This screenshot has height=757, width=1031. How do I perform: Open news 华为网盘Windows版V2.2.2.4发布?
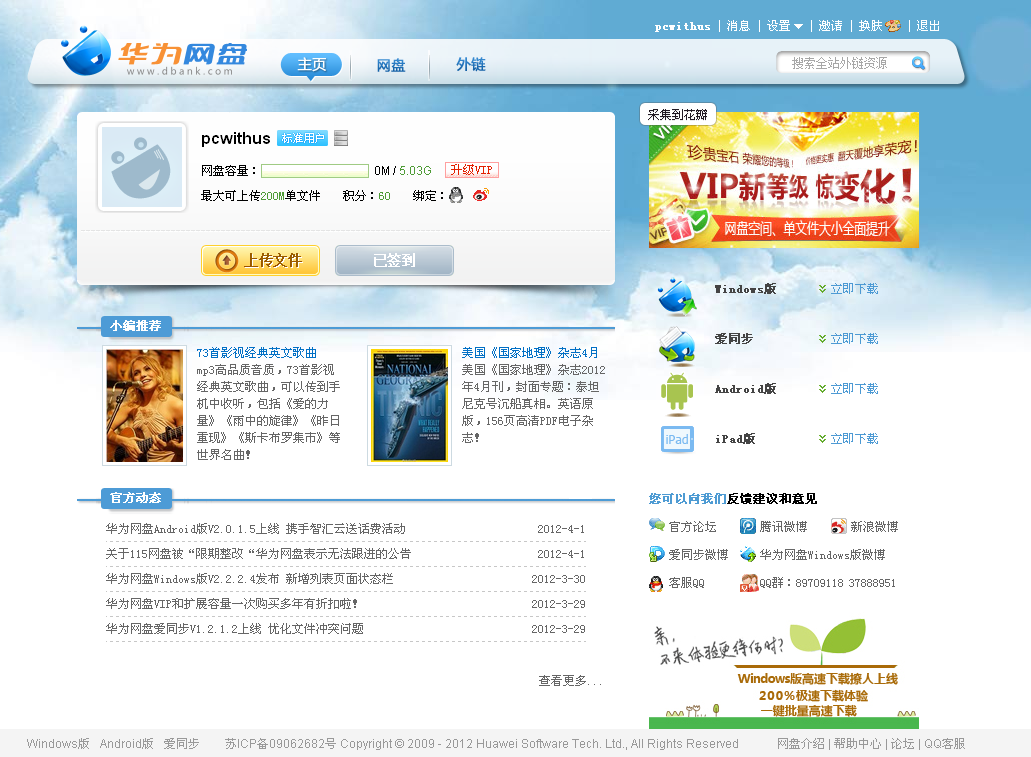[249, 579]
